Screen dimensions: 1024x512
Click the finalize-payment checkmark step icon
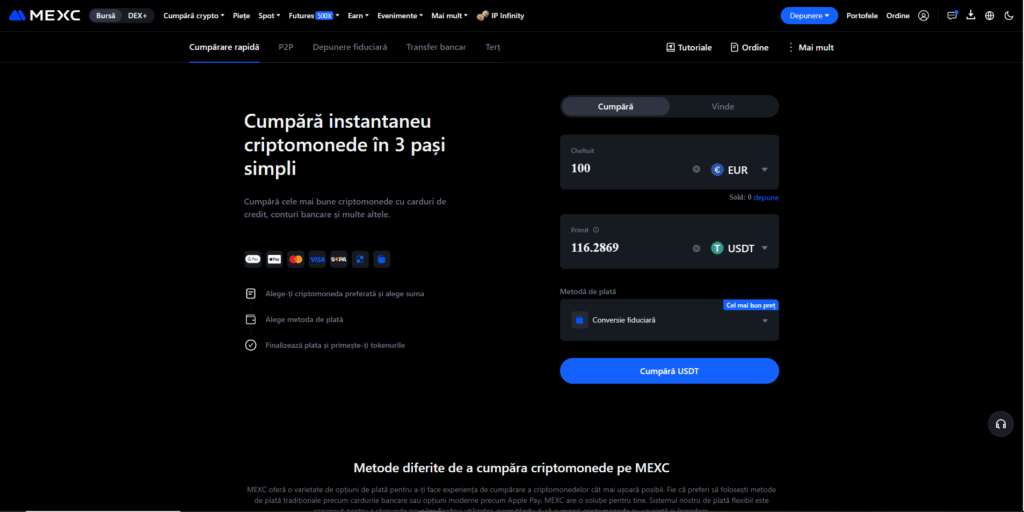coord(250,345)
